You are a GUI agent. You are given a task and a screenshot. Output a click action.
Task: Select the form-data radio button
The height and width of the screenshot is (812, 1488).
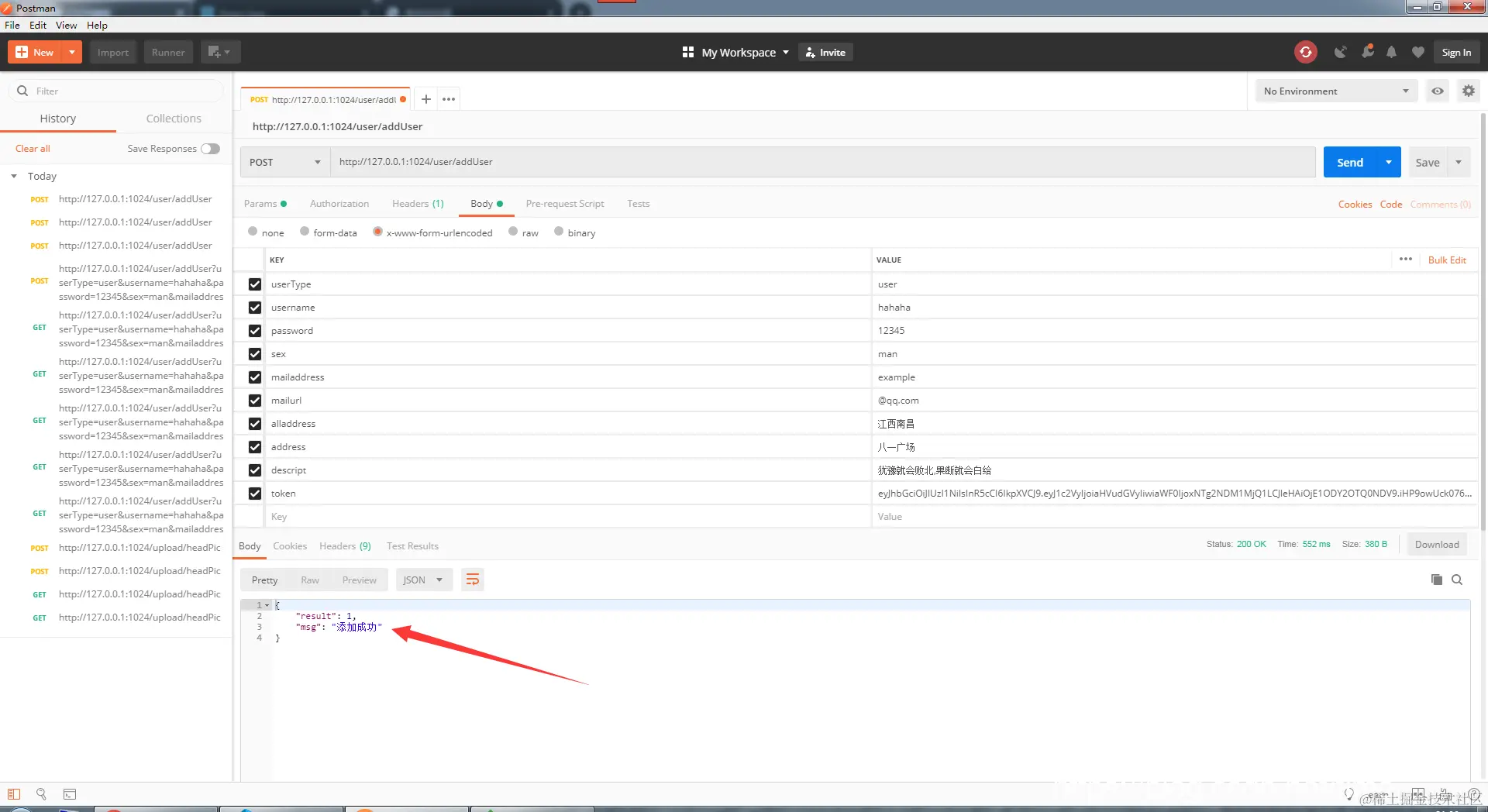[305, 231]
